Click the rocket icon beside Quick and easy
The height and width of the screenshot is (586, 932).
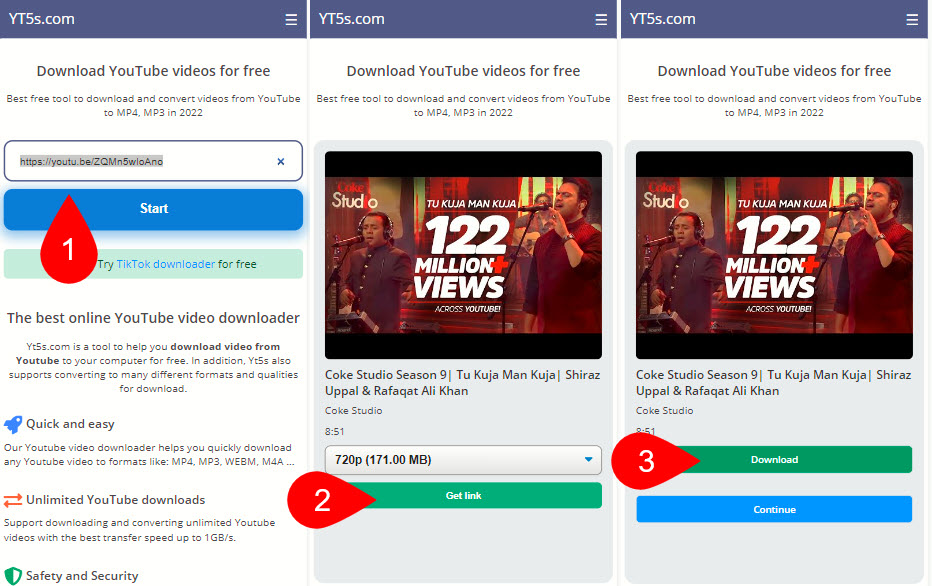[x=13, y=424]
